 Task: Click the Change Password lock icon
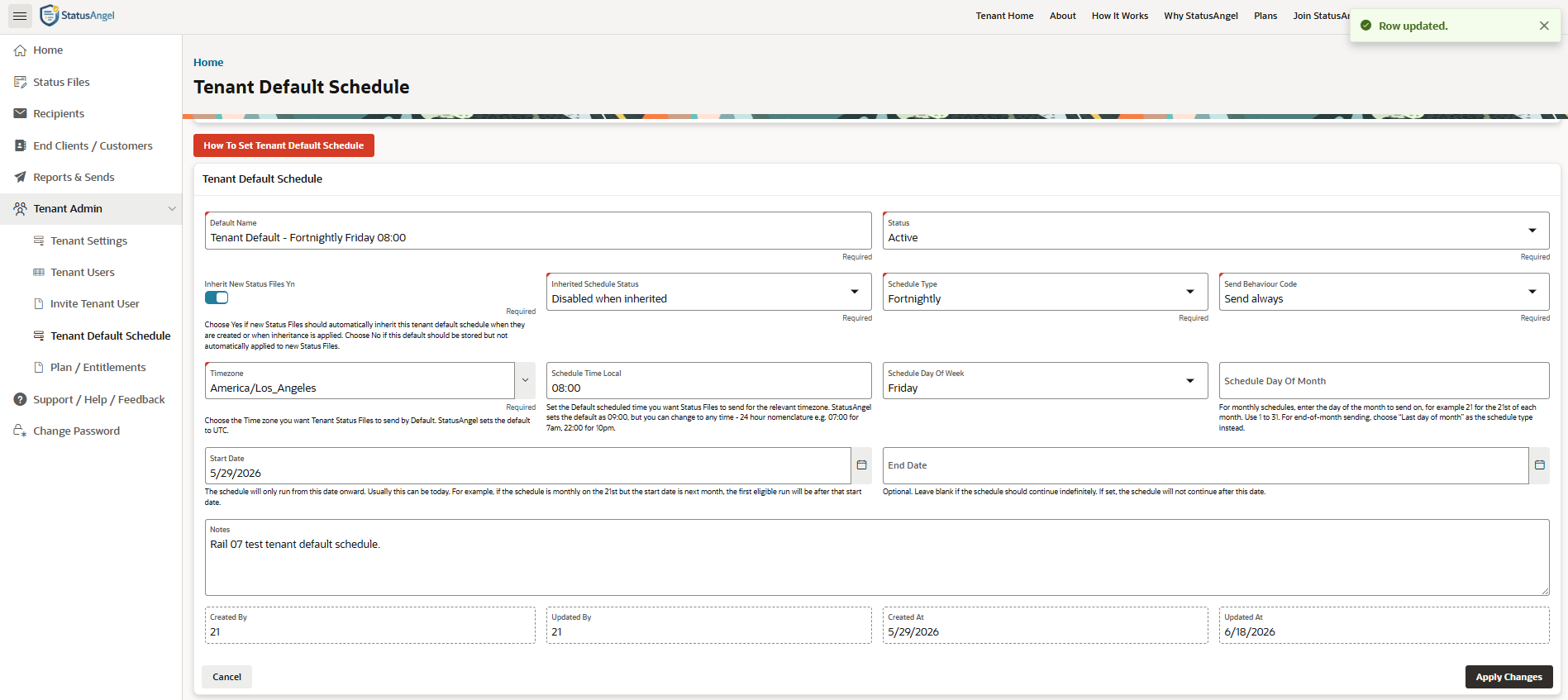[21, 431]
